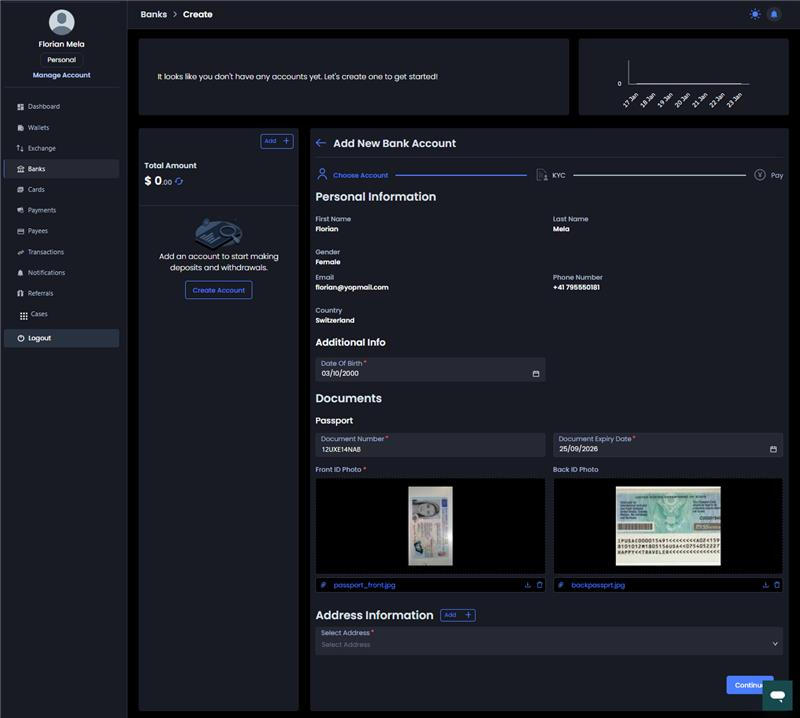Delete the passport_front.jpg attachment
800x718 pixels.
[x=539, y=585]
